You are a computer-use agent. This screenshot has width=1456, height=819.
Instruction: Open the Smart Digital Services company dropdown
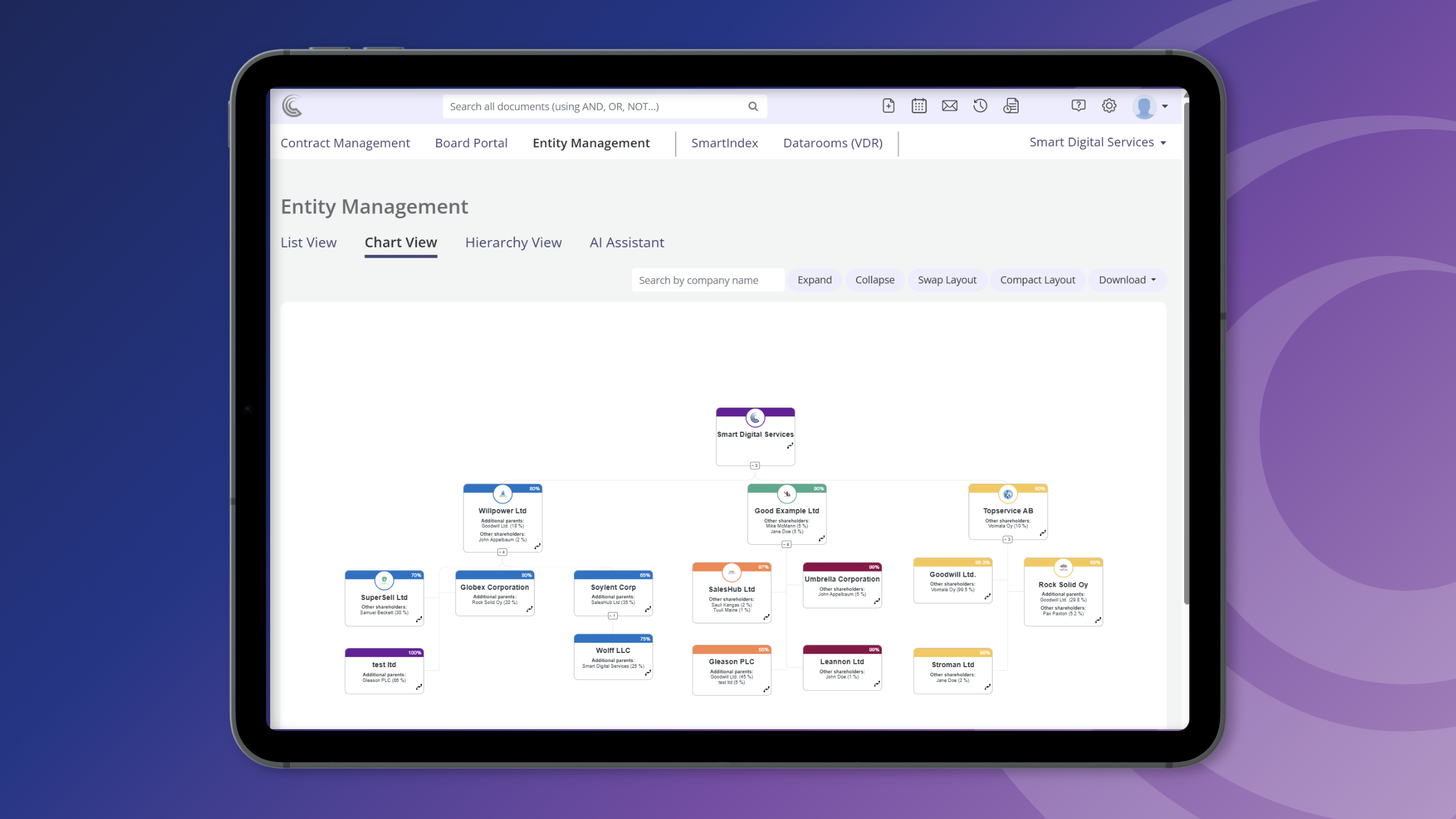pos(1098,142)
